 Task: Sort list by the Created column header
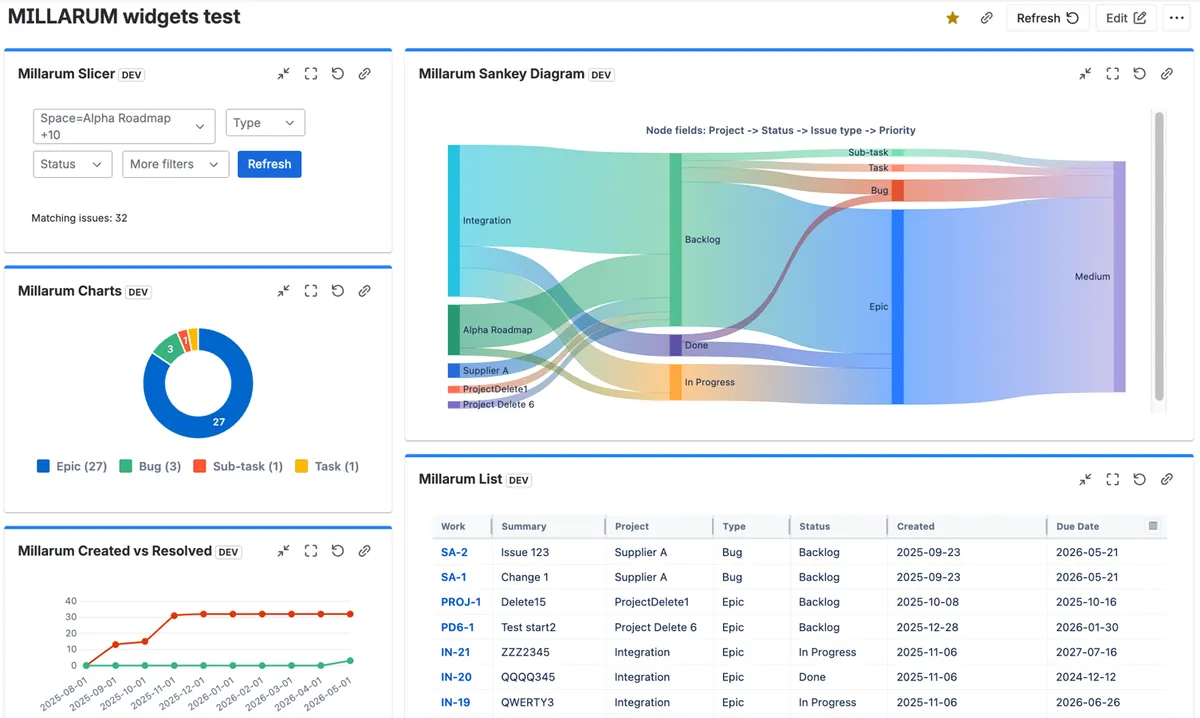(916, 526)
